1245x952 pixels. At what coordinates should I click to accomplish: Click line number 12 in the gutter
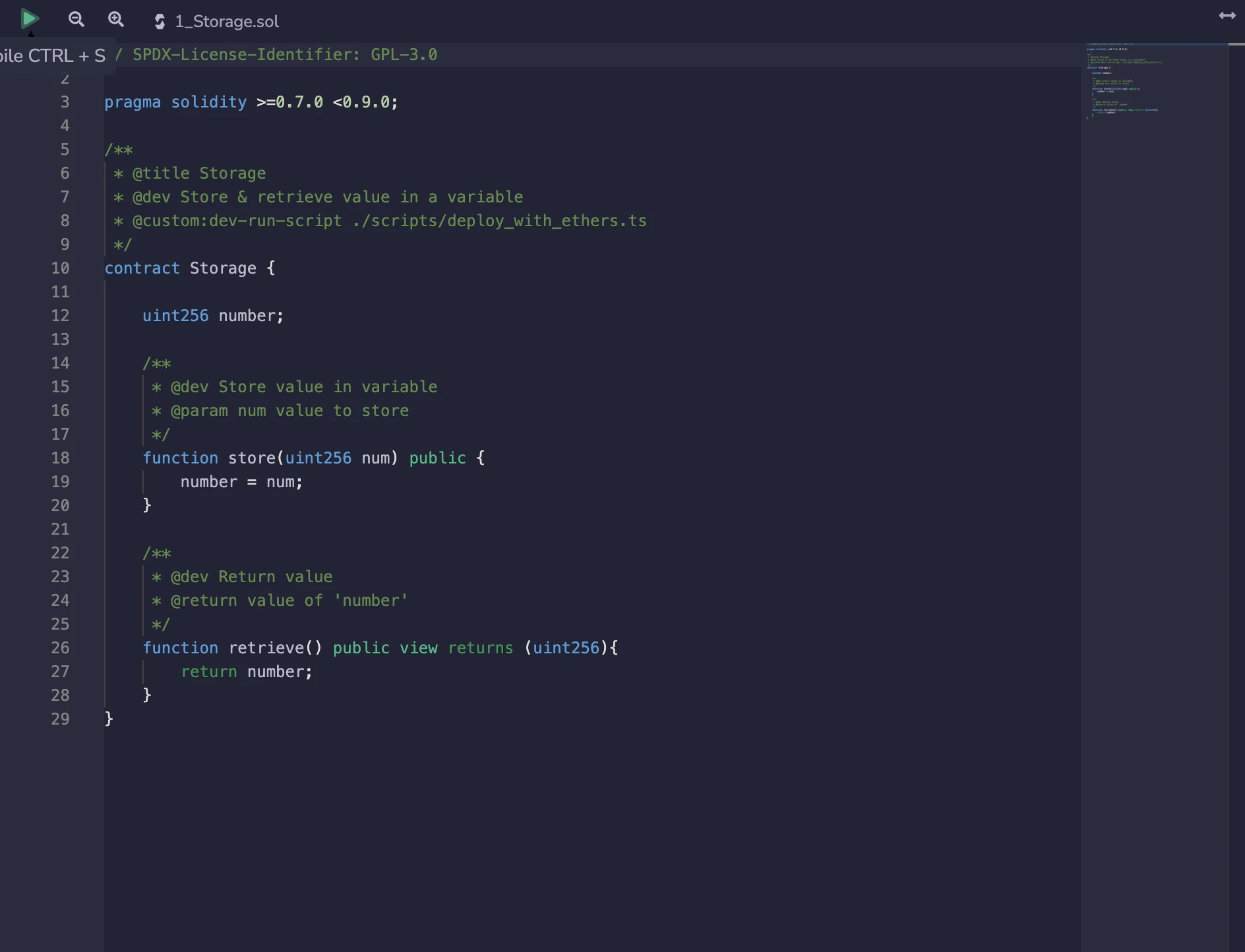pyautogui.click(x=61, y=315)
